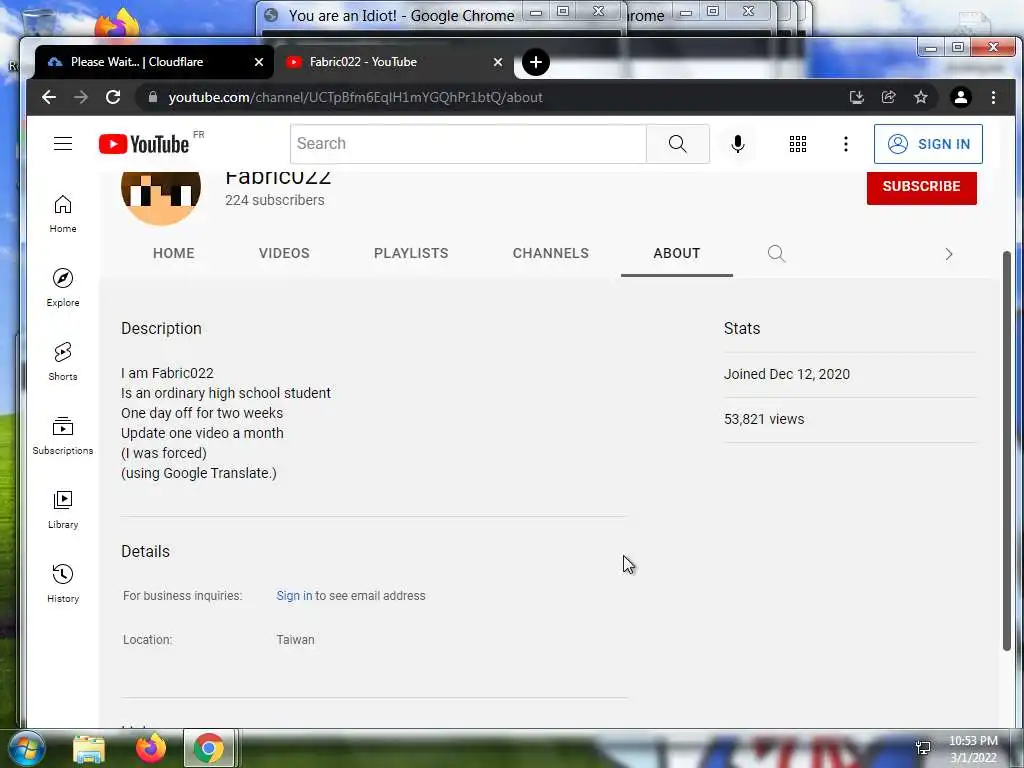
Task: Click the padlock site info icon
Action: [153, 97]
